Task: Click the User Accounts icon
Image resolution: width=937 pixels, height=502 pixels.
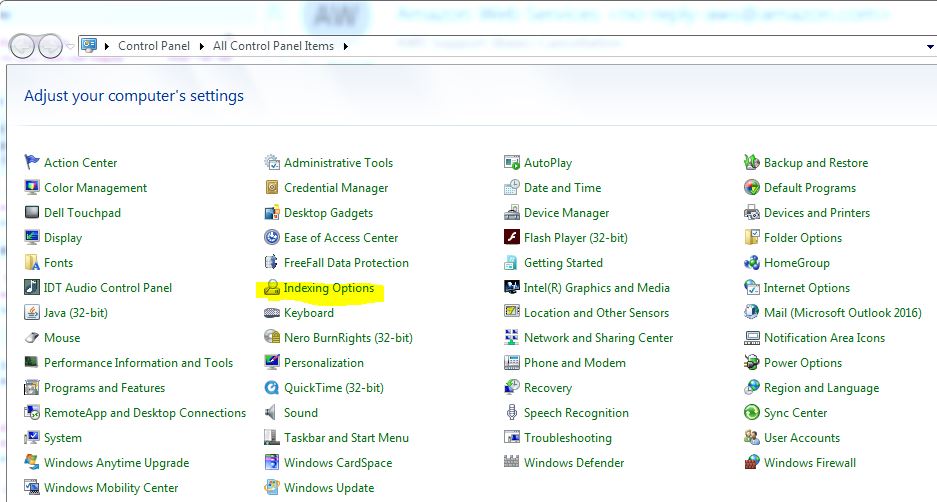Action: [752, 437]
